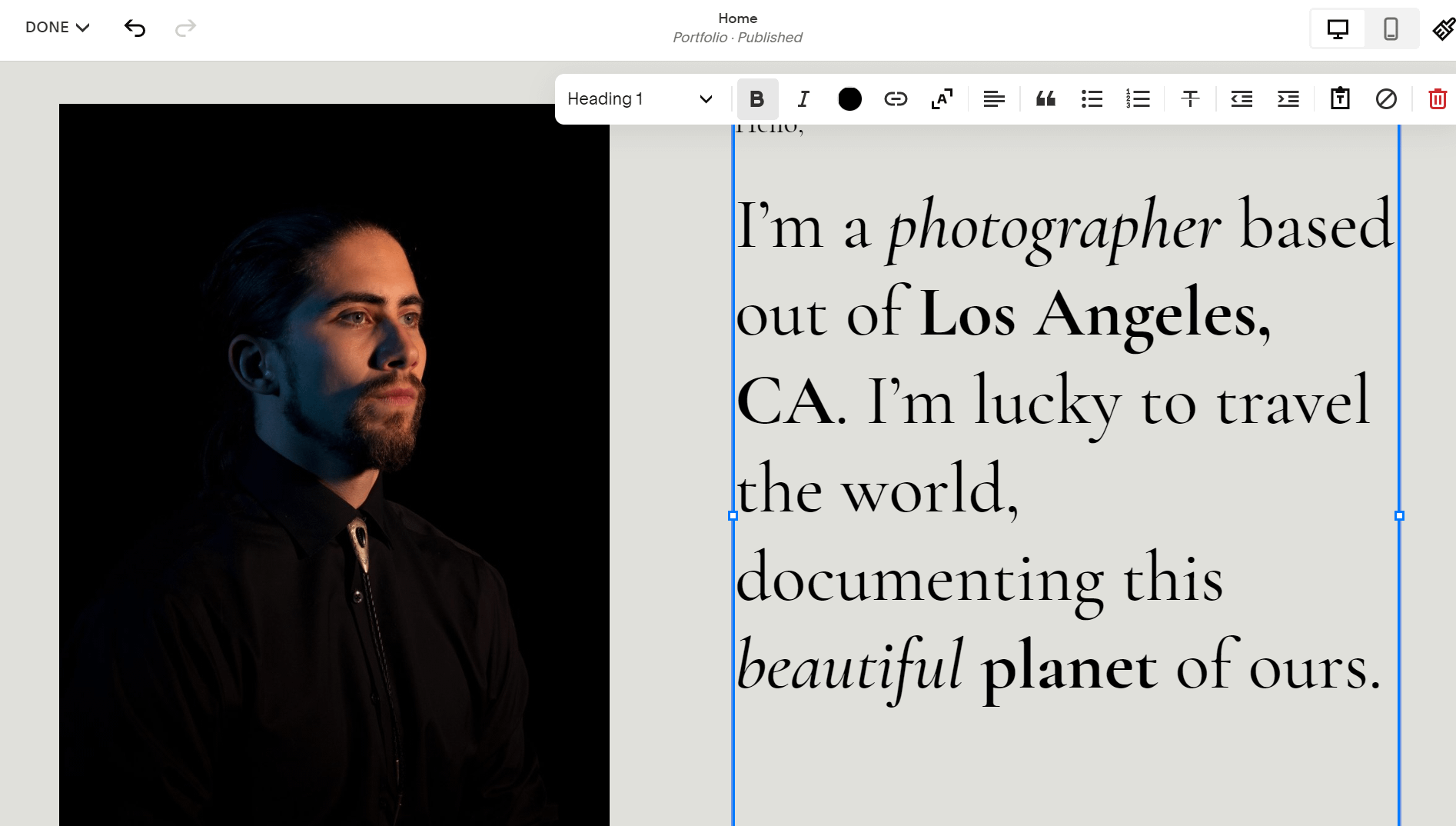Toggle the bulleted list

[1092, 99]
